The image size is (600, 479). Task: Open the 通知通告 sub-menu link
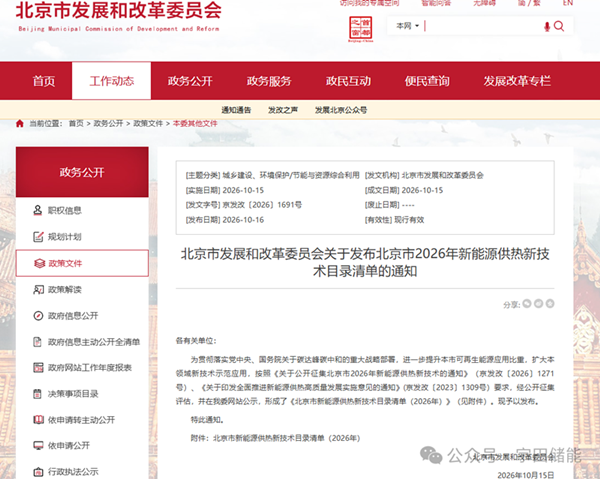pos(236,110)
